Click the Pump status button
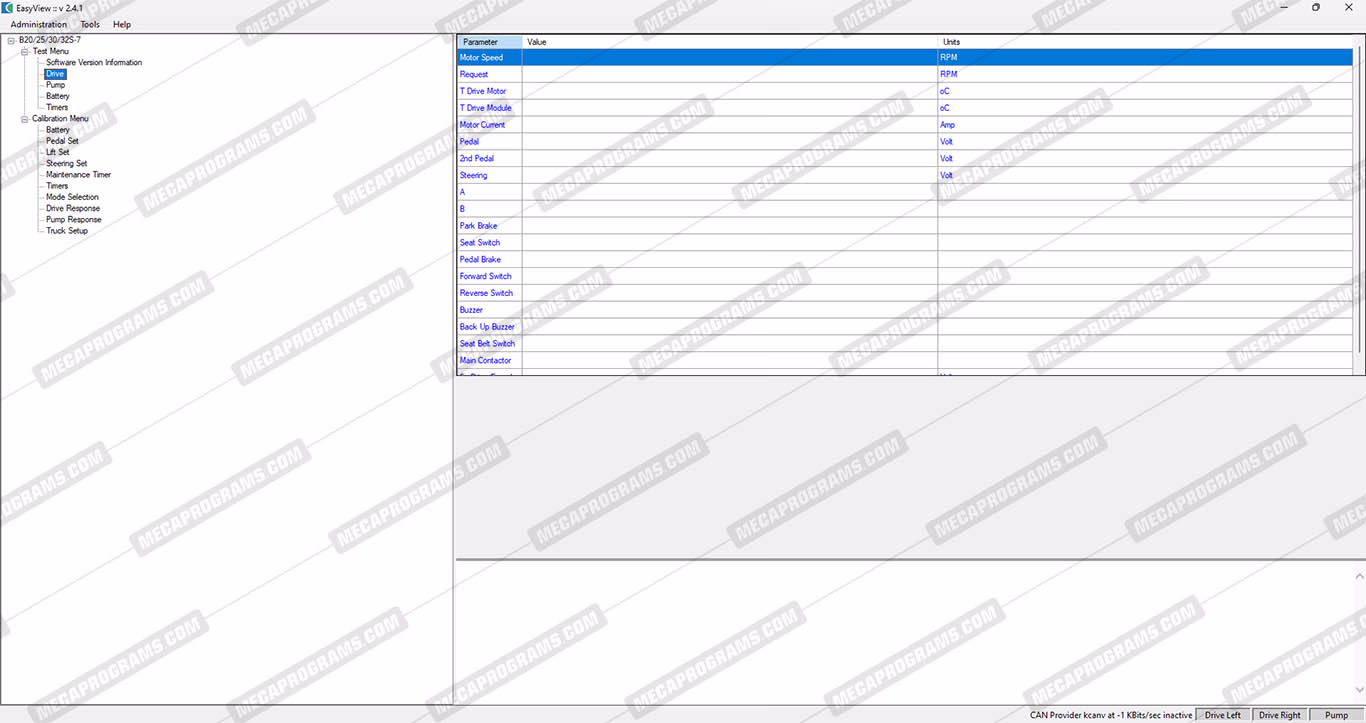 [x=1336, y=715]
